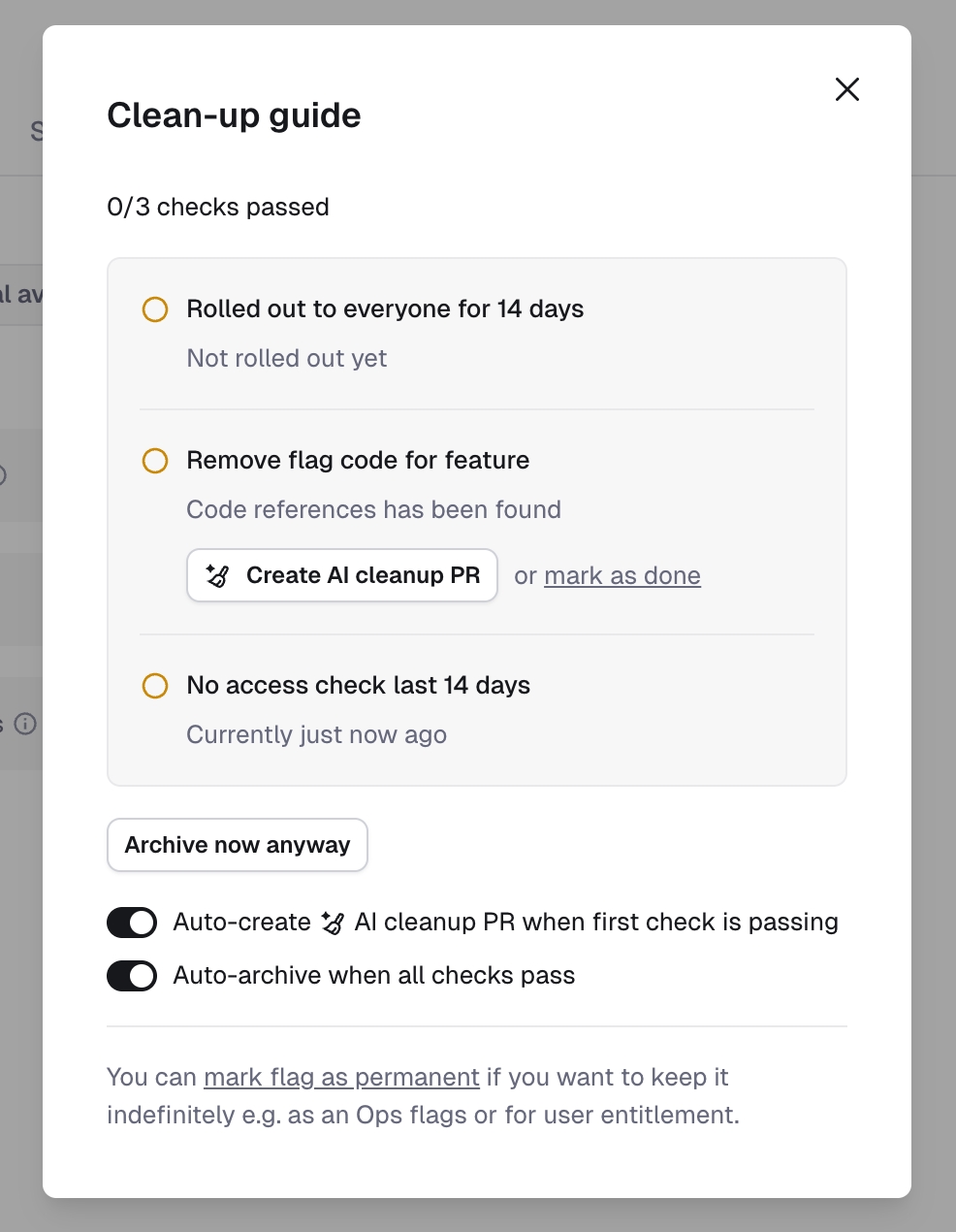Click status circle for No access check
956x1232 pixels.
(155, 686)
